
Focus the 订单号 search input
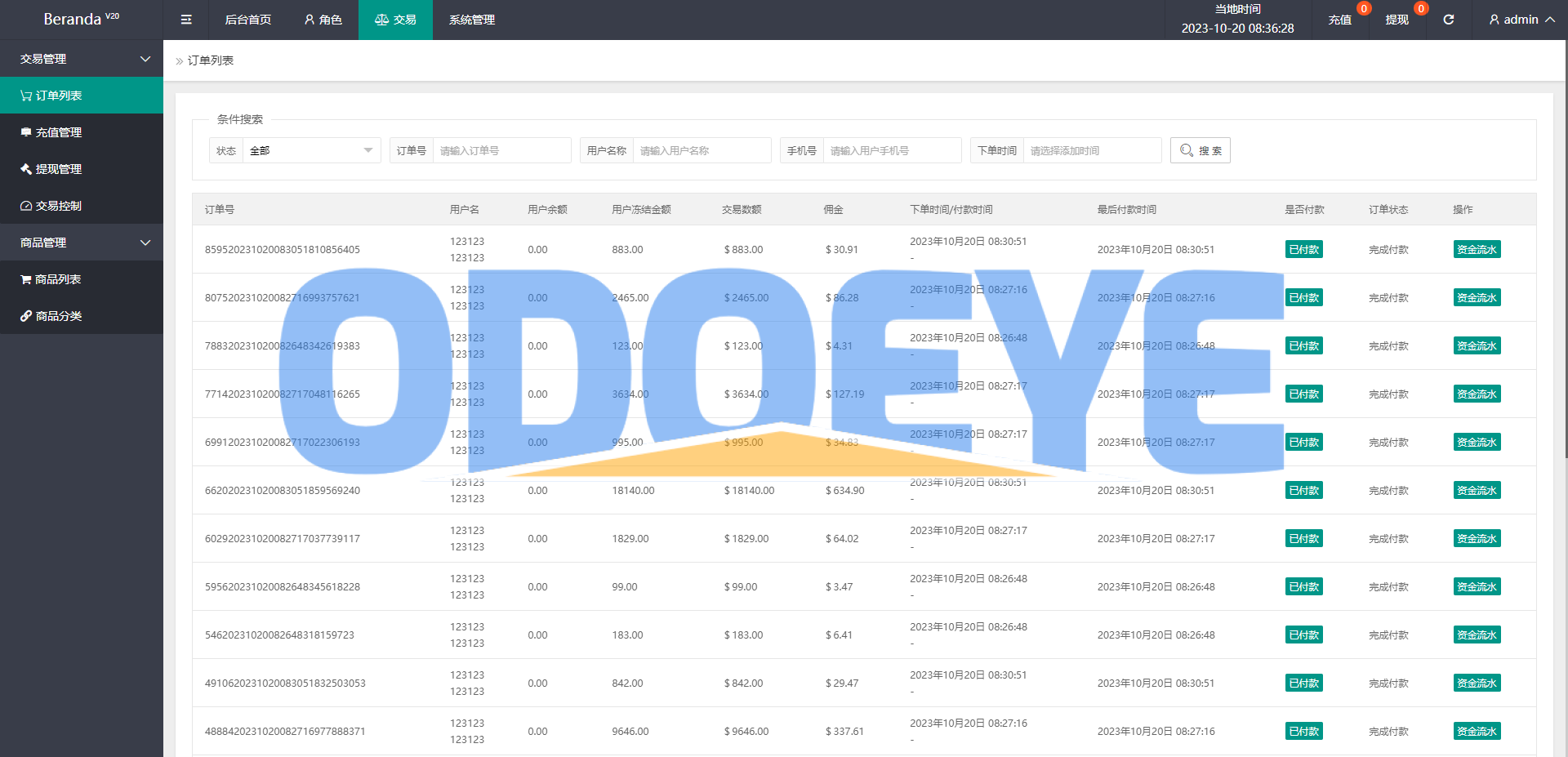click(x=501, y=150)
